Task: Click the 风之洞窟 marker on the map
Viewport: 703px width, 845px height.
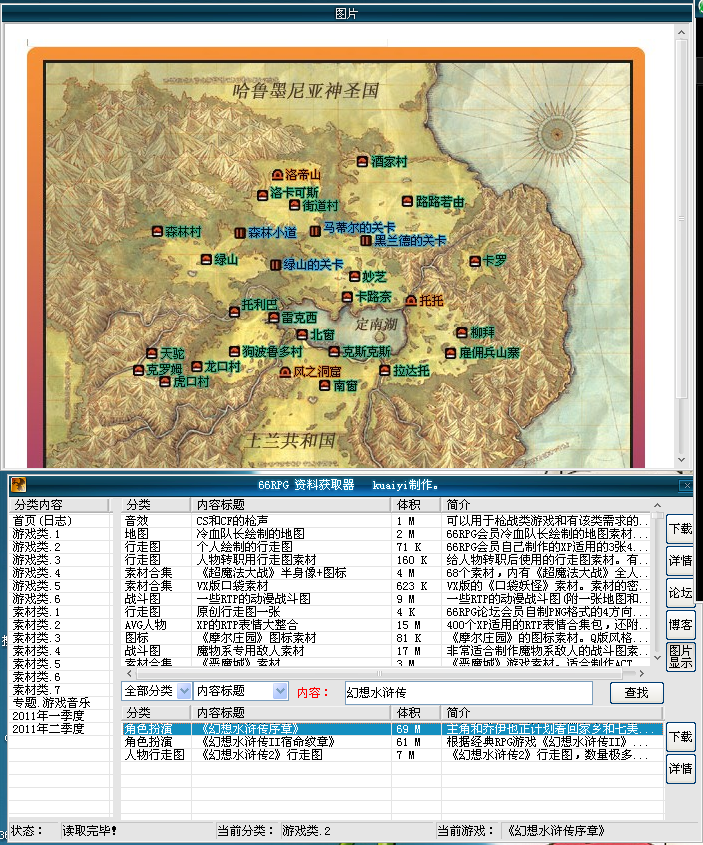Action: pos(286,372)
